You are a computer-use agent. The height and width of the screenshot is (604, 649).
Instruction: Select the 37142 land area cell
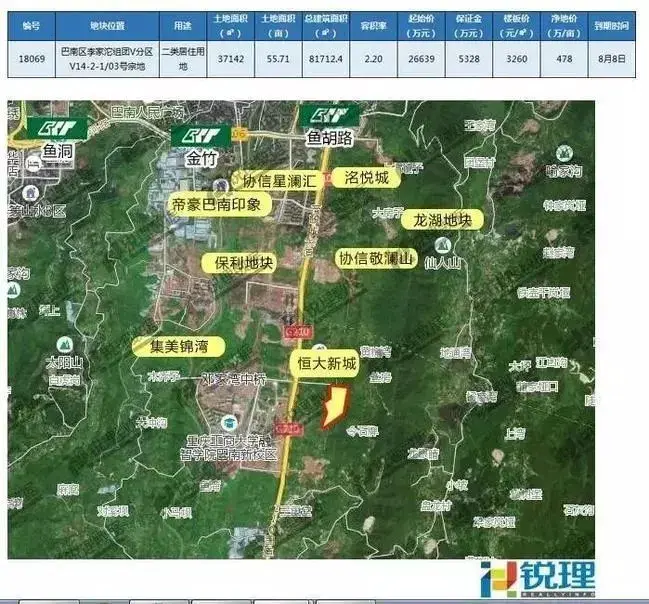231,59
